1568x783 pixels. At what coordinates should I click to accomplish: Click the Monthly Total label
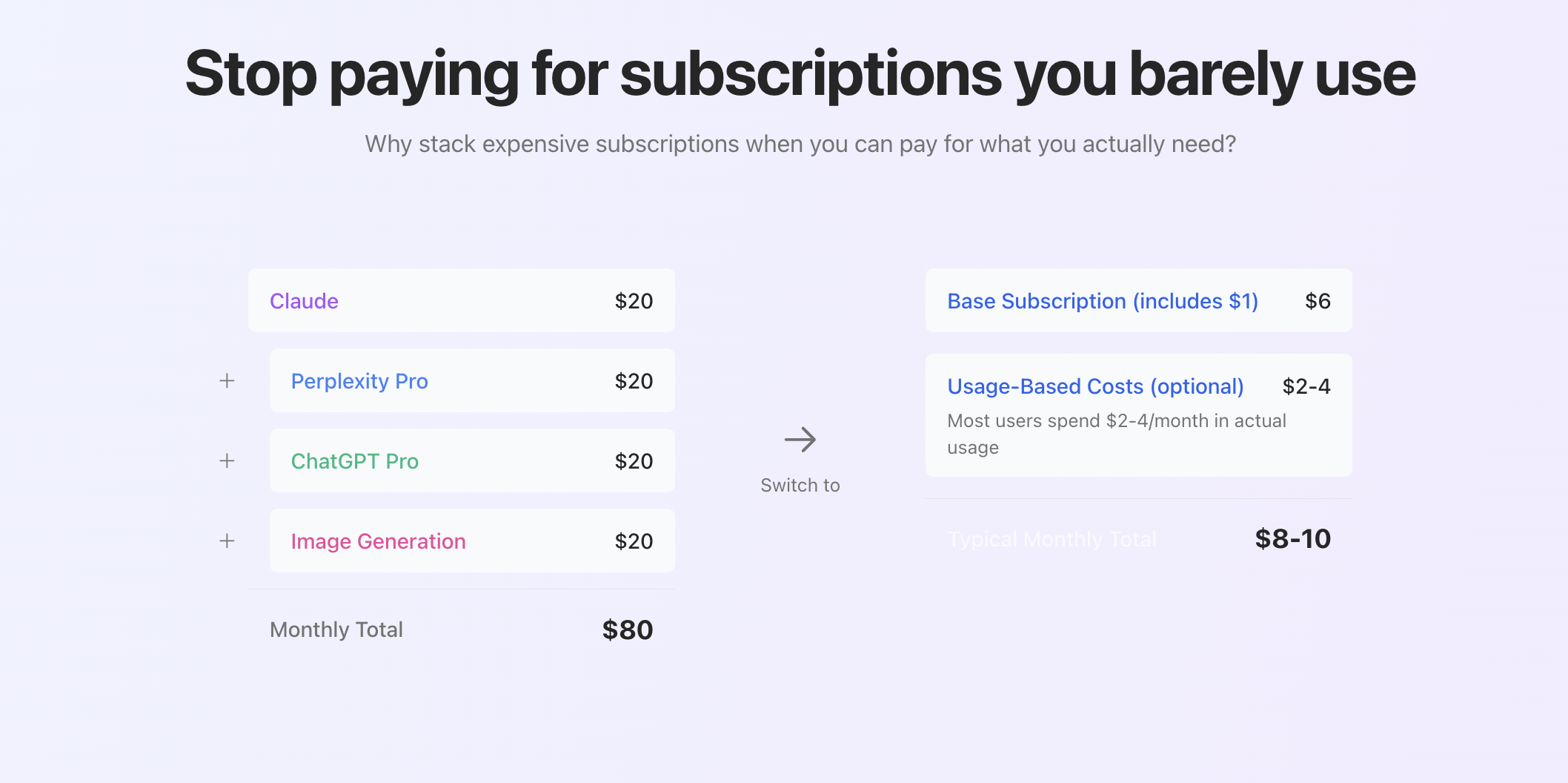click(x=336, y=630)
